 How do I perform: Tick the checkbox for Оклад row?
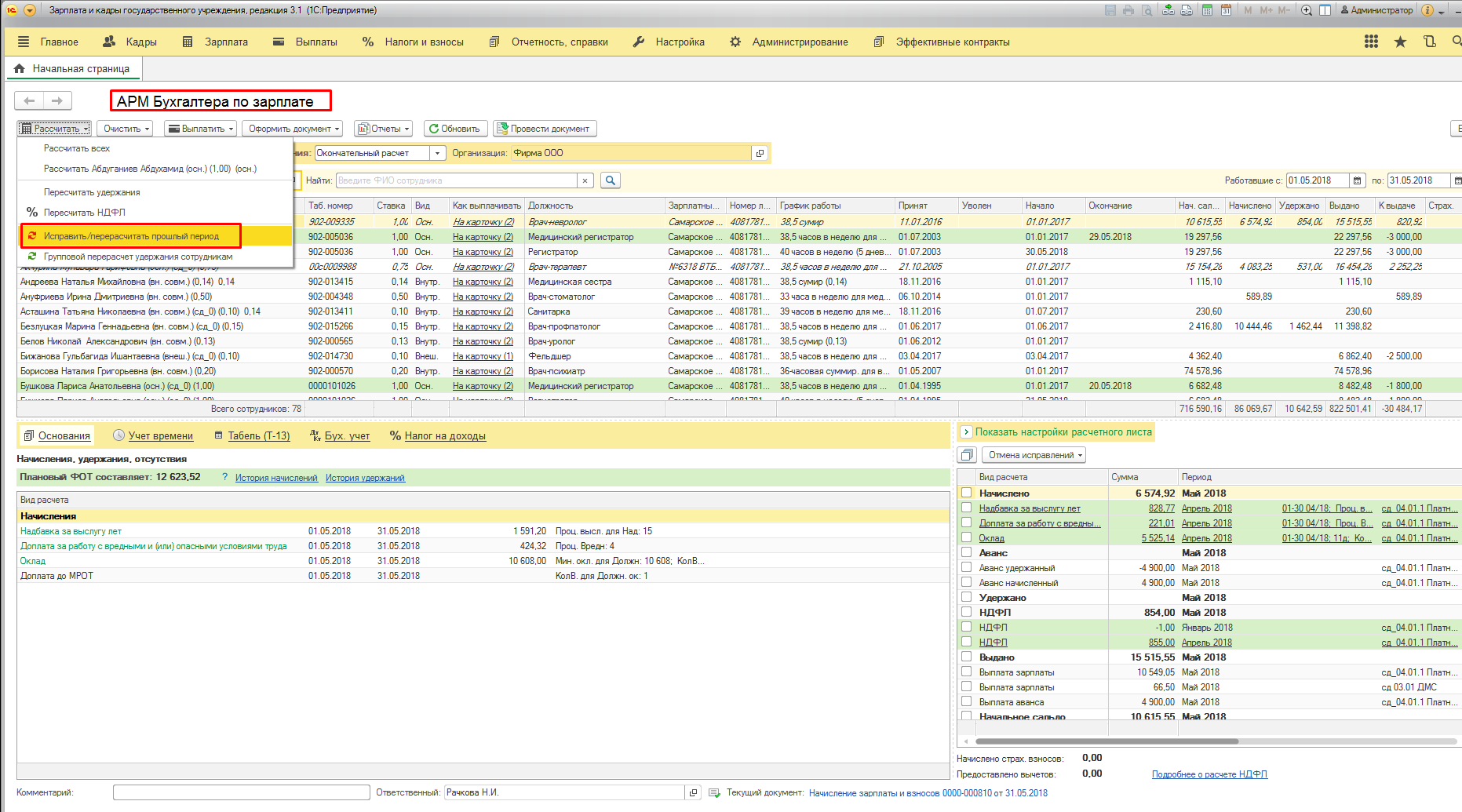(x=967, y=537)
